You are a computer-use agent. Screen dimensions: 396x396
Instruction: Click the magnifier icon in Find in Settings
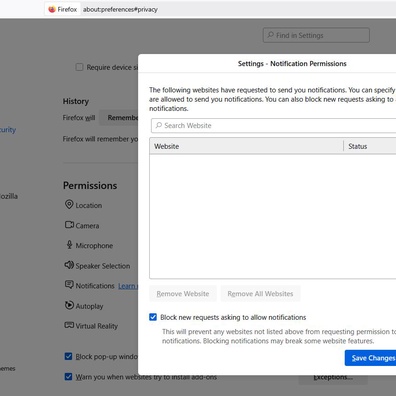pyautogui.click(x=271, y=35)
